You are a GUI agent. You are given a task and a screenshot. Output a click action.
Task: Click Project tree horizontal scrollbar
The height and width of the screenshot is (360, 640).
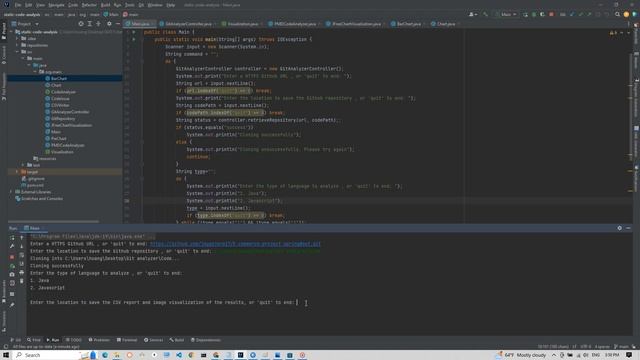click(53, 222)
